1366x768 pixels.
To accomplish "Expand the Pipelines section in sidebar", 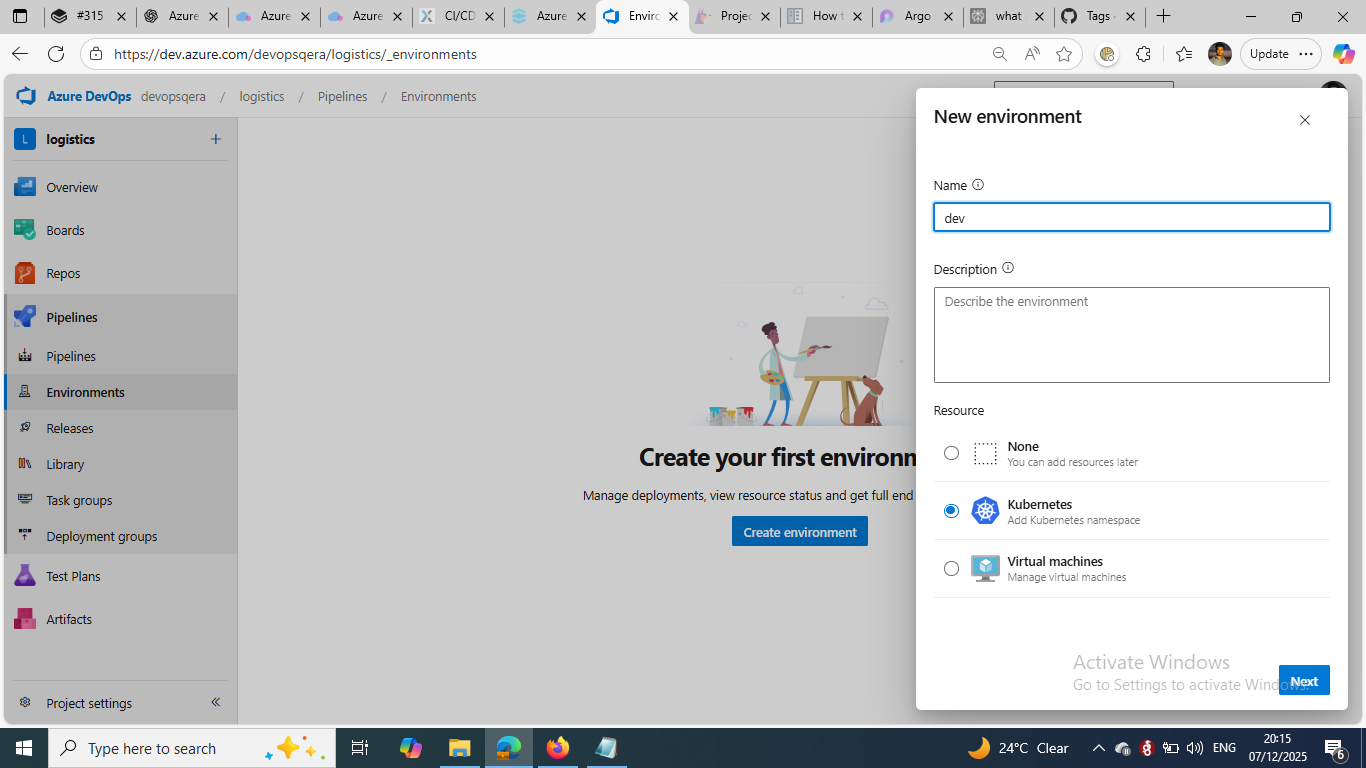I will [x=72, y=317].
